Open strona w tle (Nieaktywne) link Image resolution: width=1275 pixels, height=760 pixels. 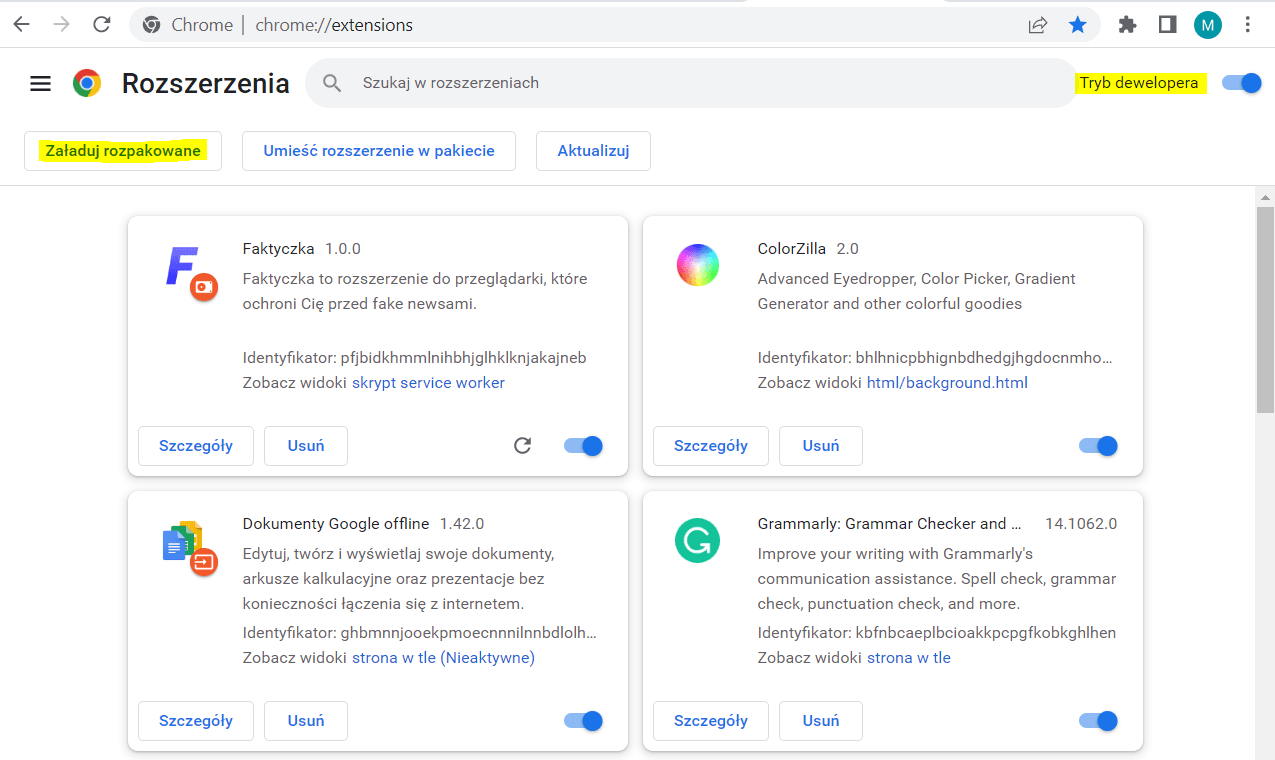point(443,658)
